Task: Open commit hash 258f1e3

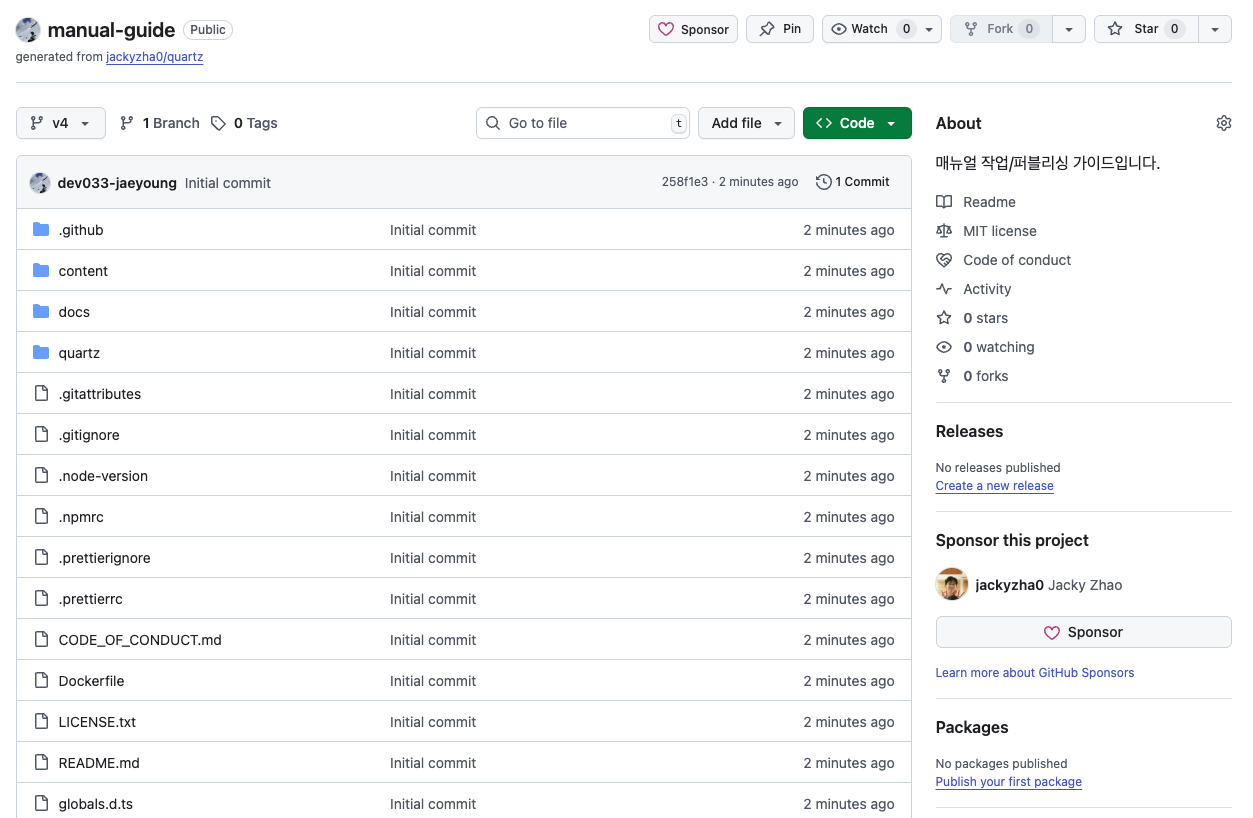Action: [685, 182]
